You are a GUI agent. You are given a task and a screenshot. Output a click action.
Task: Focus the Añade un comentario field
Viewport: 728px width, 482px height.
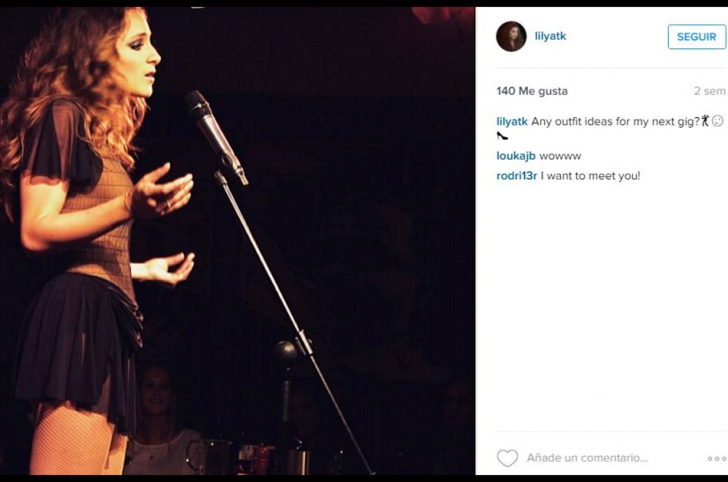[587, 458]
